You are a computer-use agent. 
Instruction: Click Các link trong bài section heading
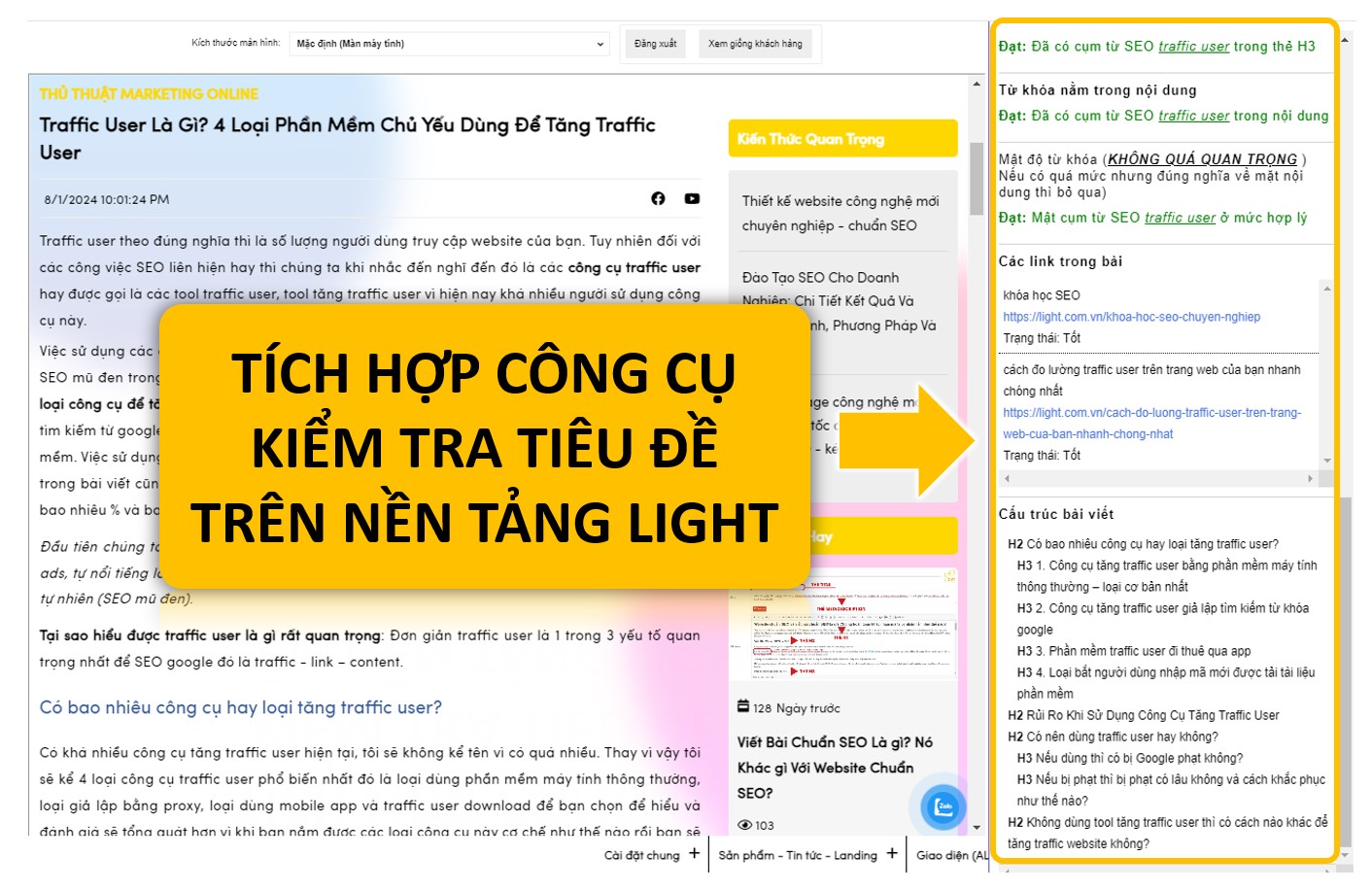1060,261
